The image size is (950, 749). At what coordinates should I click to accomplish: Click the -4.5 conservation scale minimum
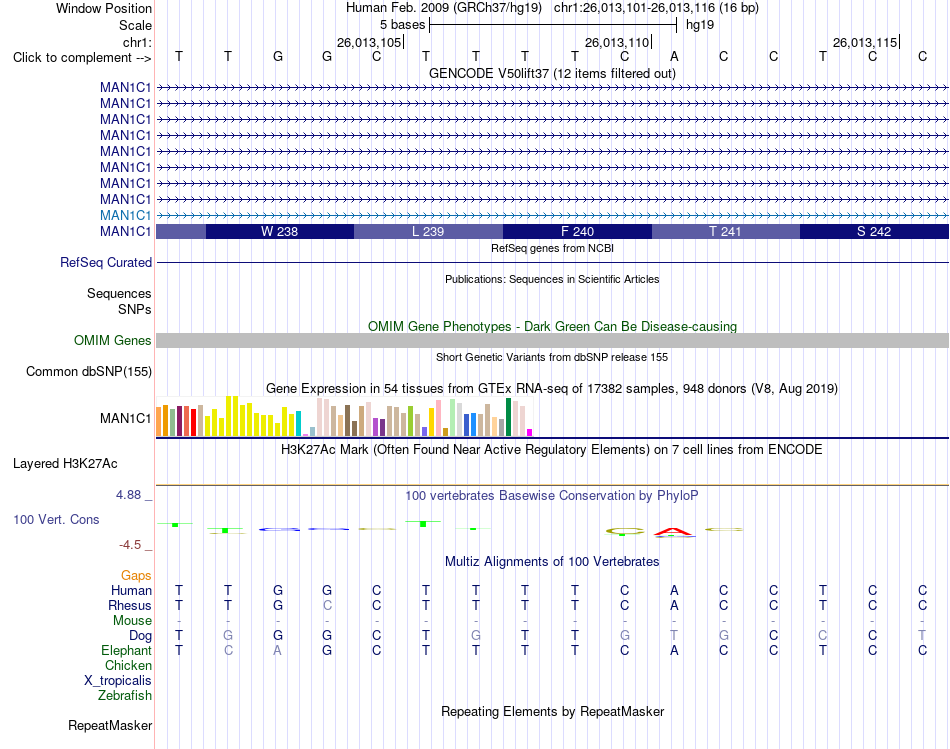coord(130,545)
